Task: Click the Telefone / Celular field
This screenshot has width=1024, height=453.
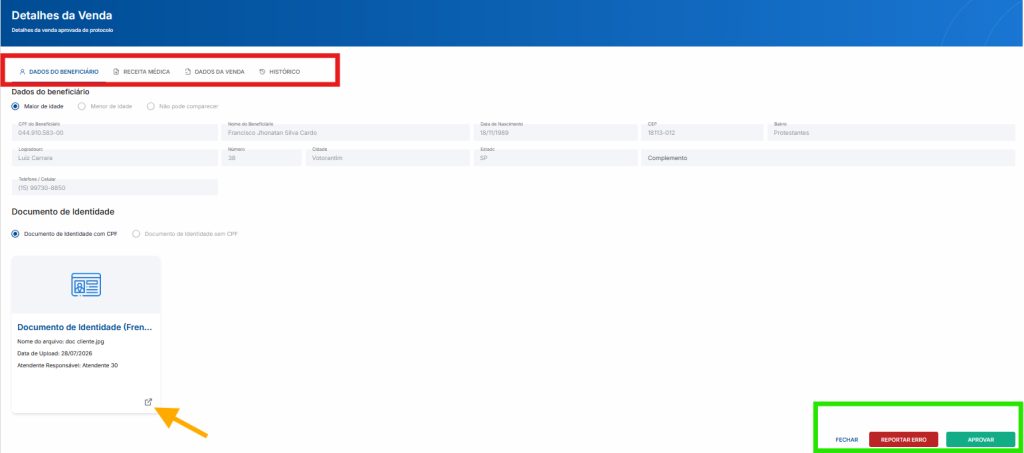Action: [115, 187]
